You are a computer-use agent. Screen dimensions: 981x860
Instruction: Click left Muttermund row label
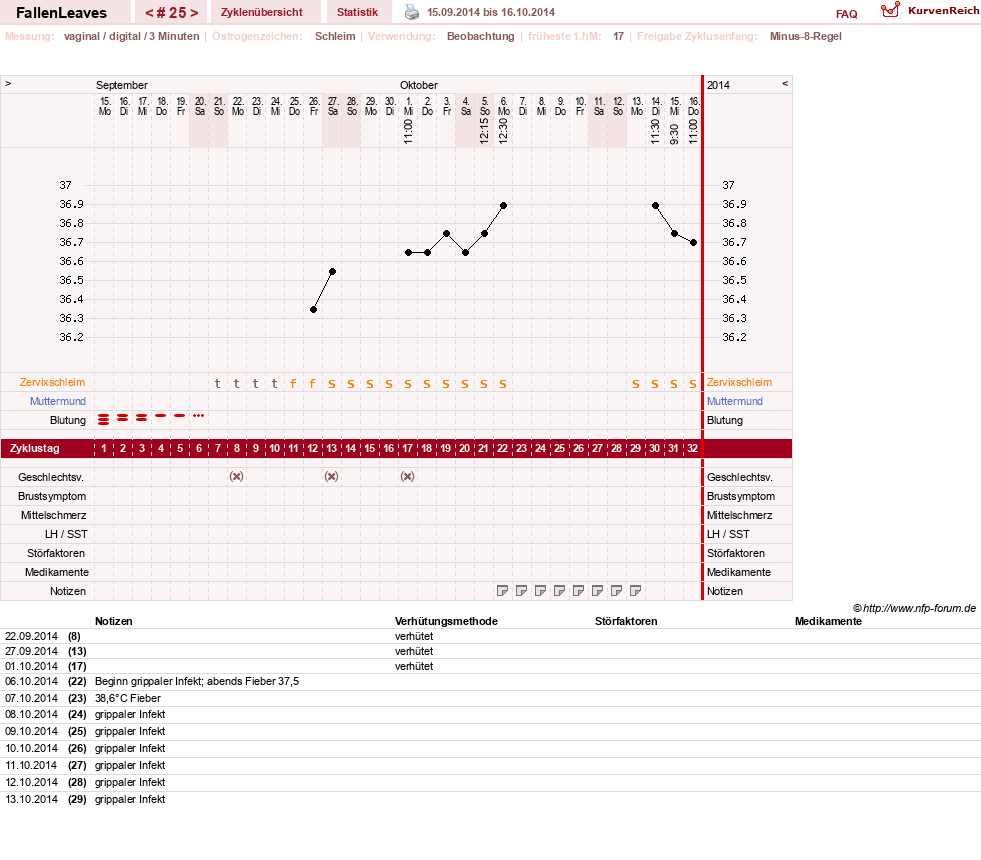point(58,401)
